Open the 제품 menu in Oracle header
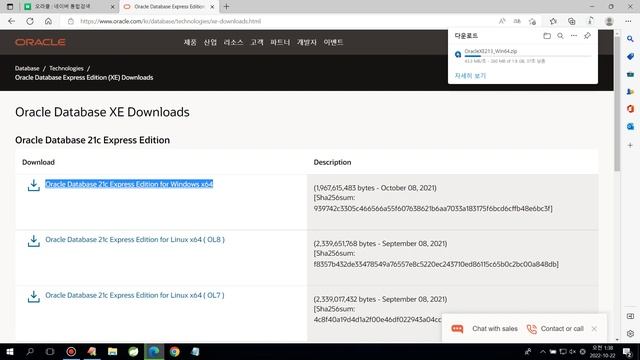 [x=190, y=42]
